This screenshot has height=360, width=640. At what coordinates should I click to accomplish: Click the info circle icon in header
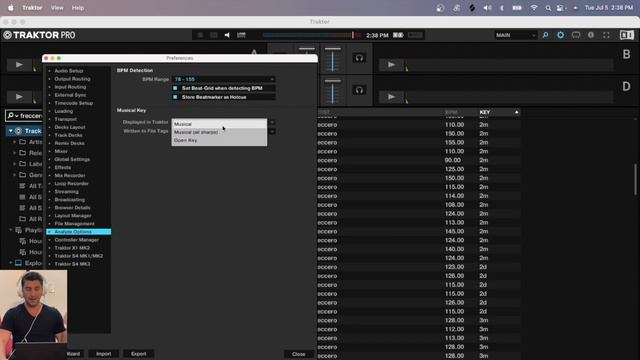pyautogui.click(x=591, y=35)
